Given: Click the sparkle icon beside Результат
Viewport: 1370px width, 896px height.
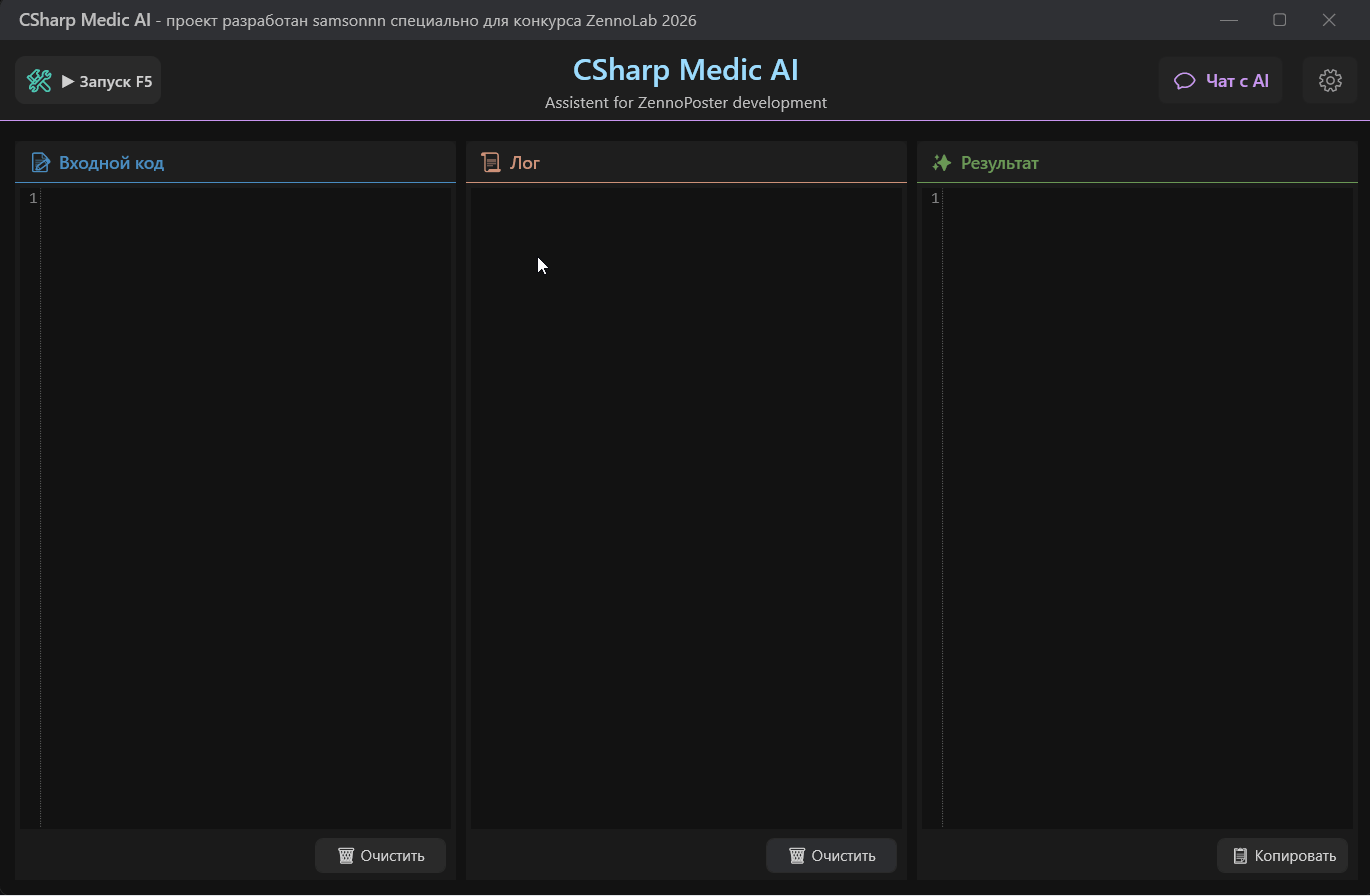Looking at the screenshot, I should coord(942,163).
